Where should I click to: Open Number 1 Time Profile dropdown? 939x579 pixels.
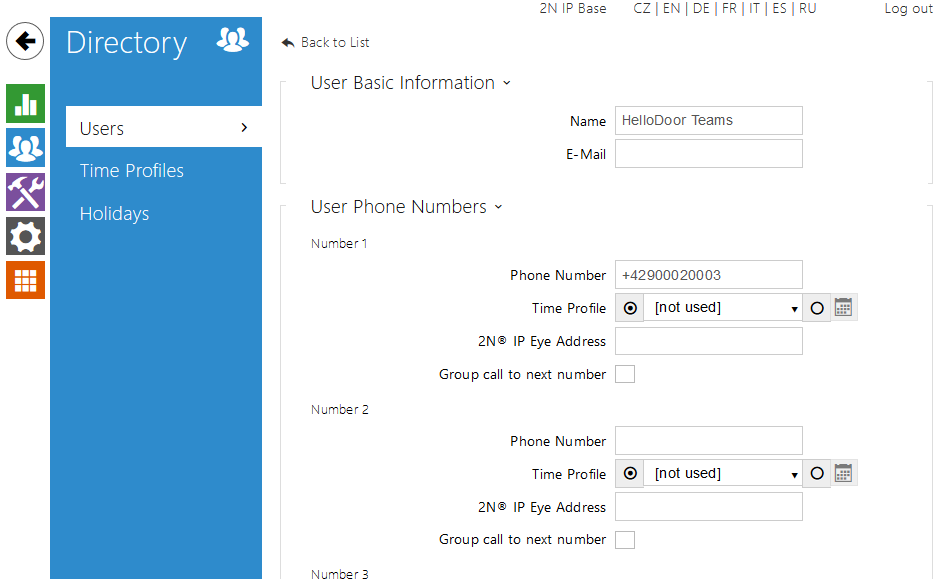click(x=724, y=308)
